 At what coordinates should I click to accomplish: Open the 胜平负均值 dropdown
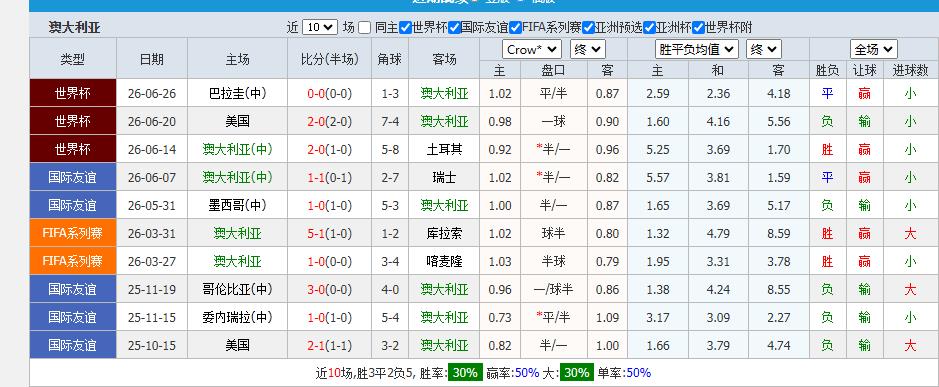coord(697,49)
